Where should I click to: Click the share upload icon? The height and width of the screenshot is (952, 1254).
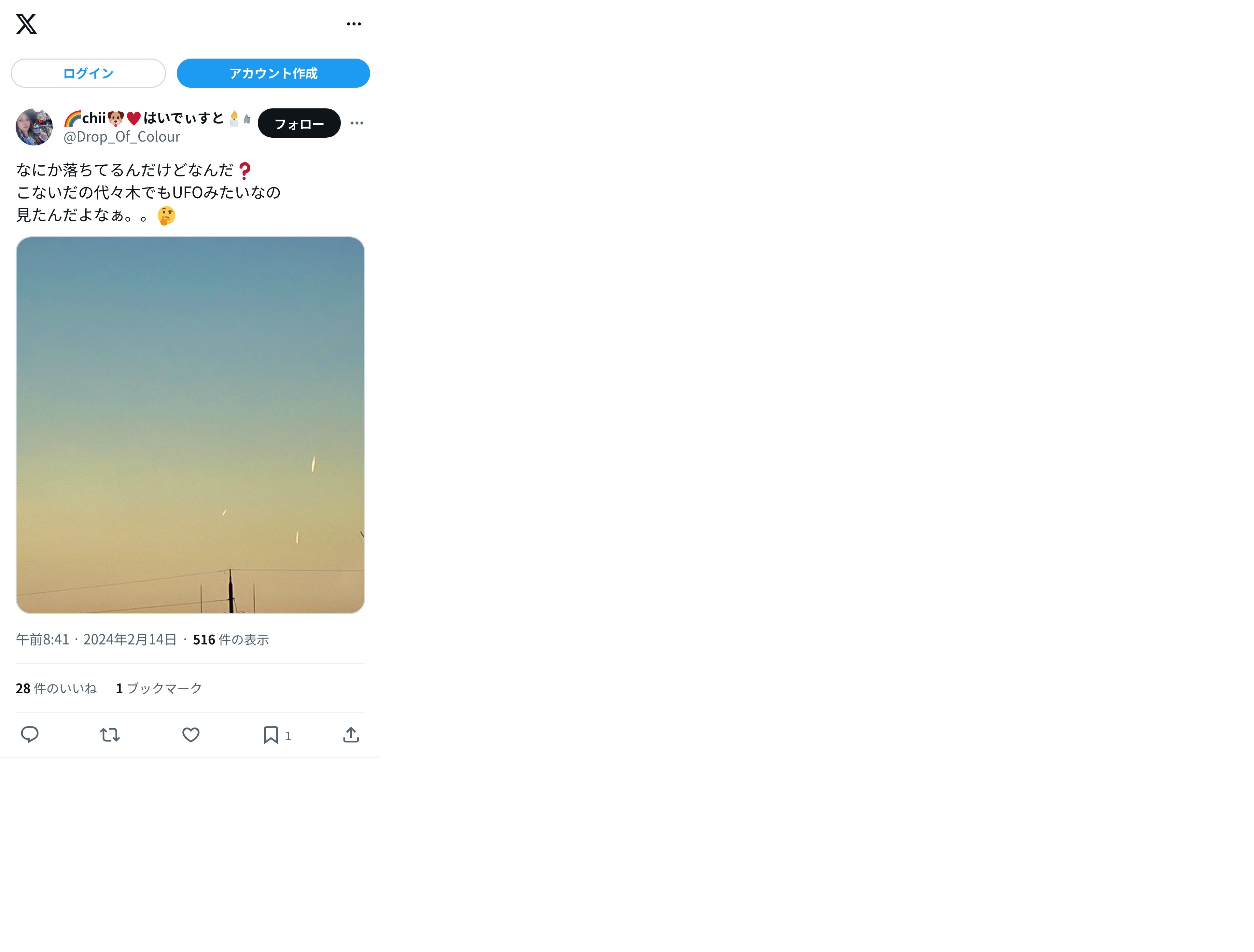pyautogui.click(x=351, y=734)
